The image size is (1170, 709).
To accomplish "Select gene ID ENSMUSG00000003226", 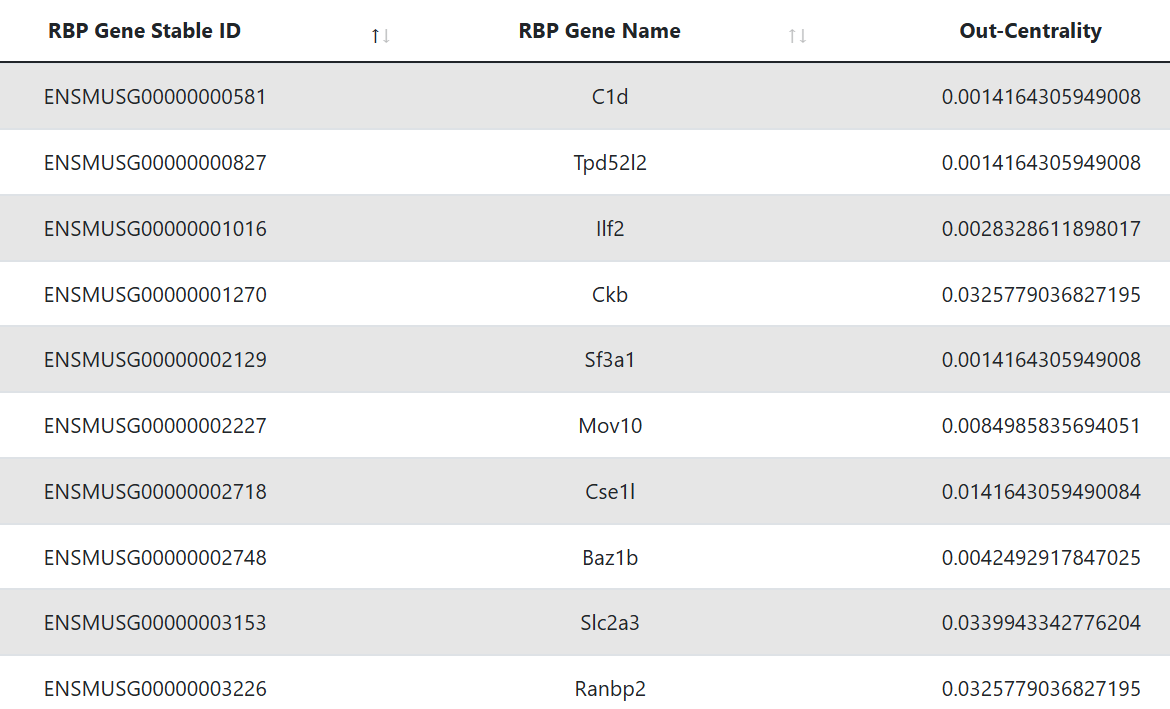I will tap(155, 689).
